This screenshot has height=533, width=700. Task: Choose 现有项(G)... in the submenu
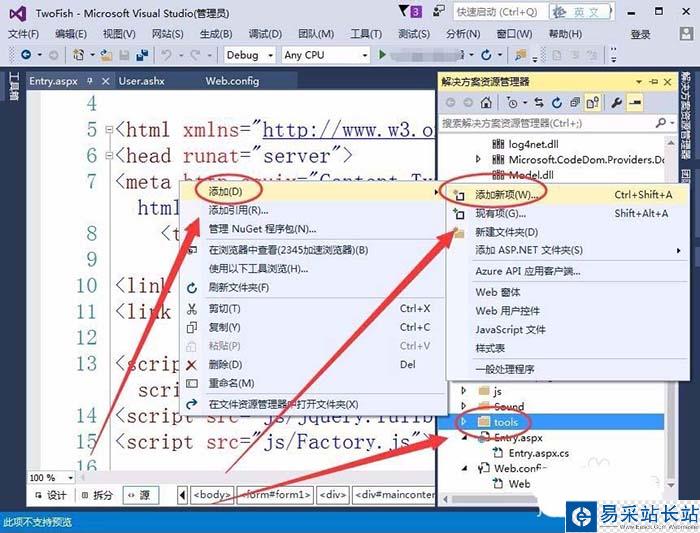click(567, 213)
